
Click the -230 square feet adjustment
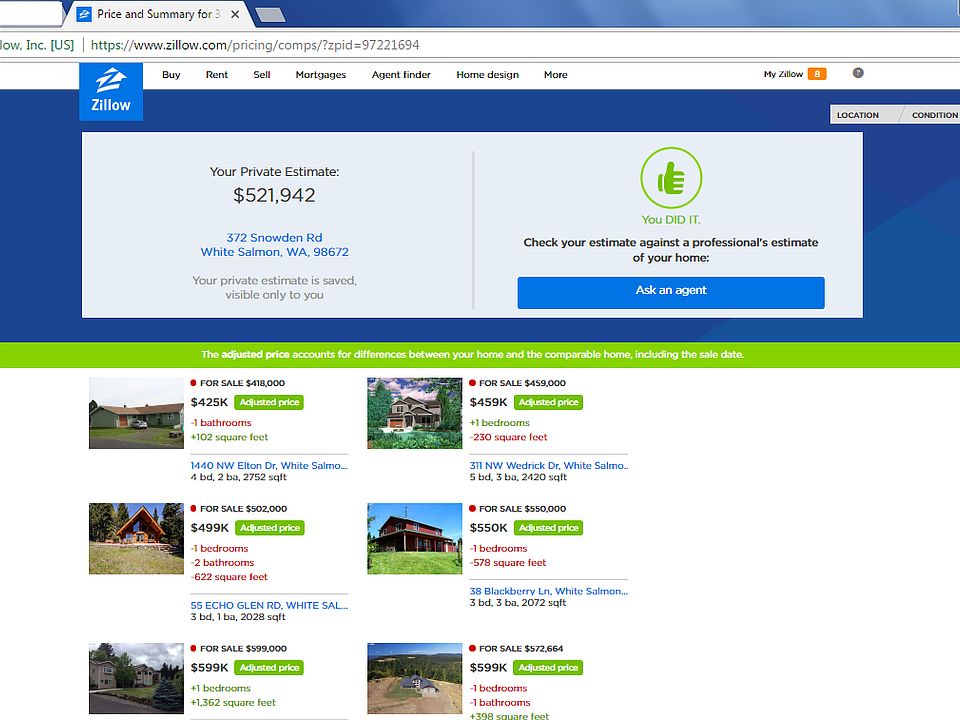(x=509, y=437)
